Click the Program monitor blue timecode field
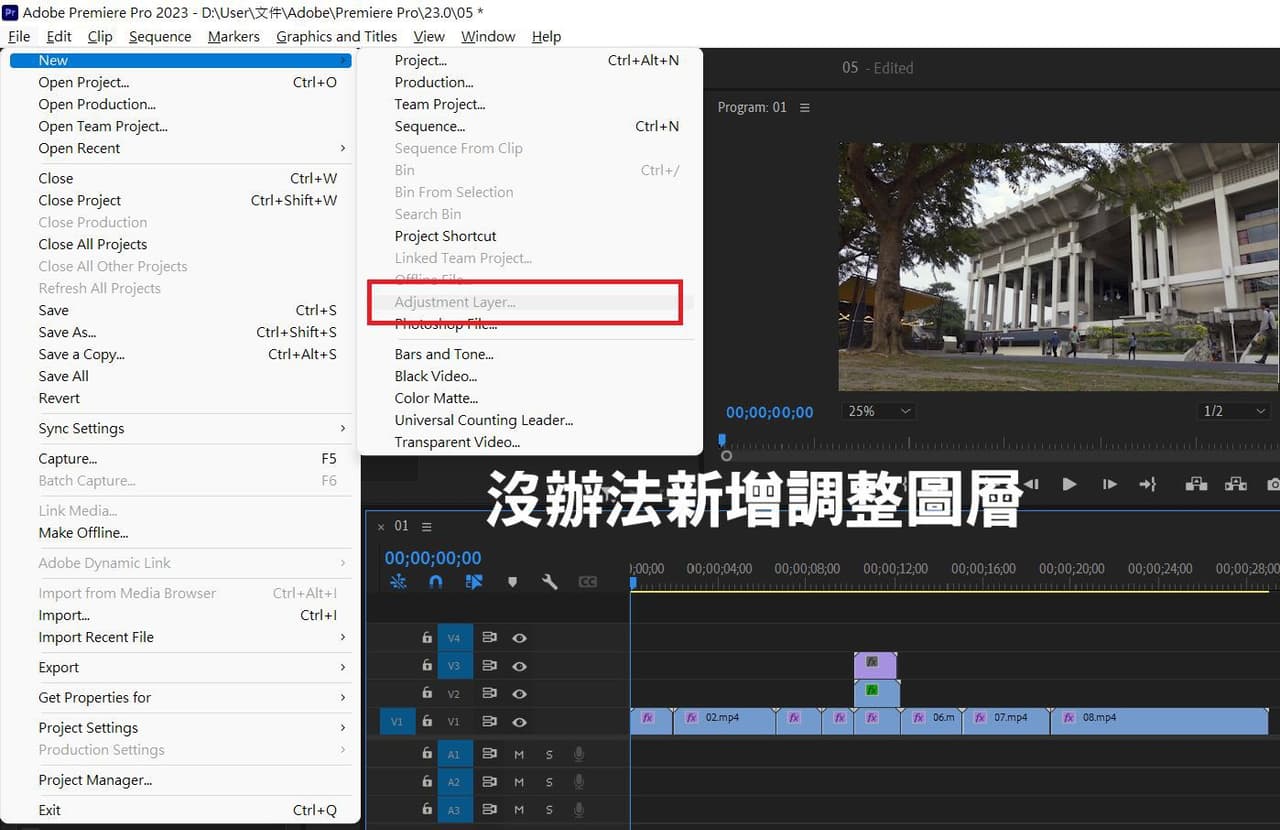Image resolution: width=1280 pixels, height=830 pixels. [x=770, y=412]
